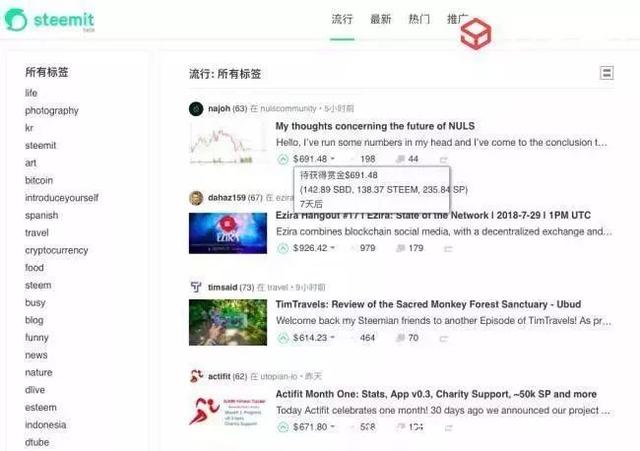Image resolution: width=640 pixels, height=451 pixels.
Task: Open the art tag
Action: [x=31, y=163]
